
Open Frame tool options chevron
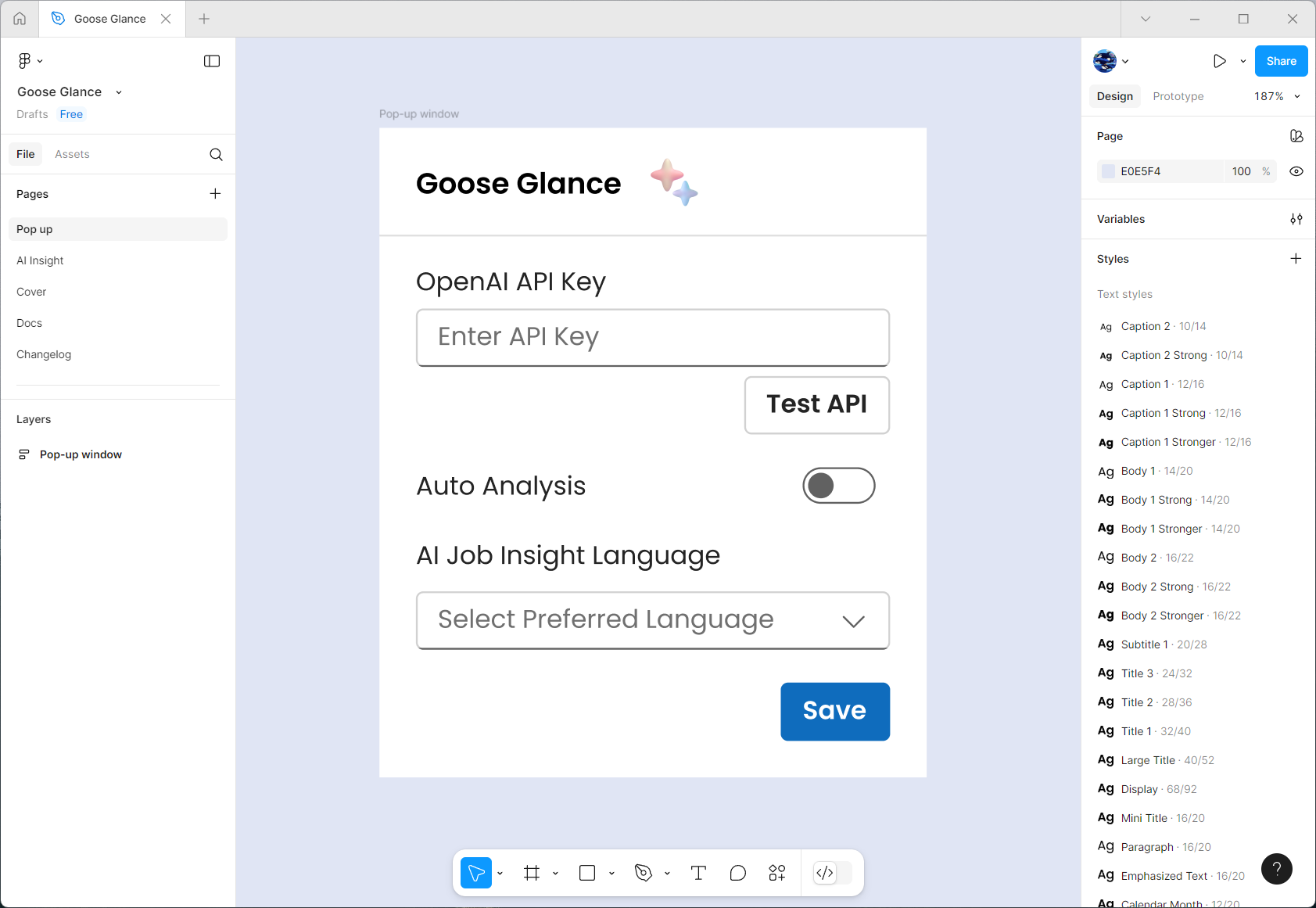pyautogui.click(x=555, y=874)
